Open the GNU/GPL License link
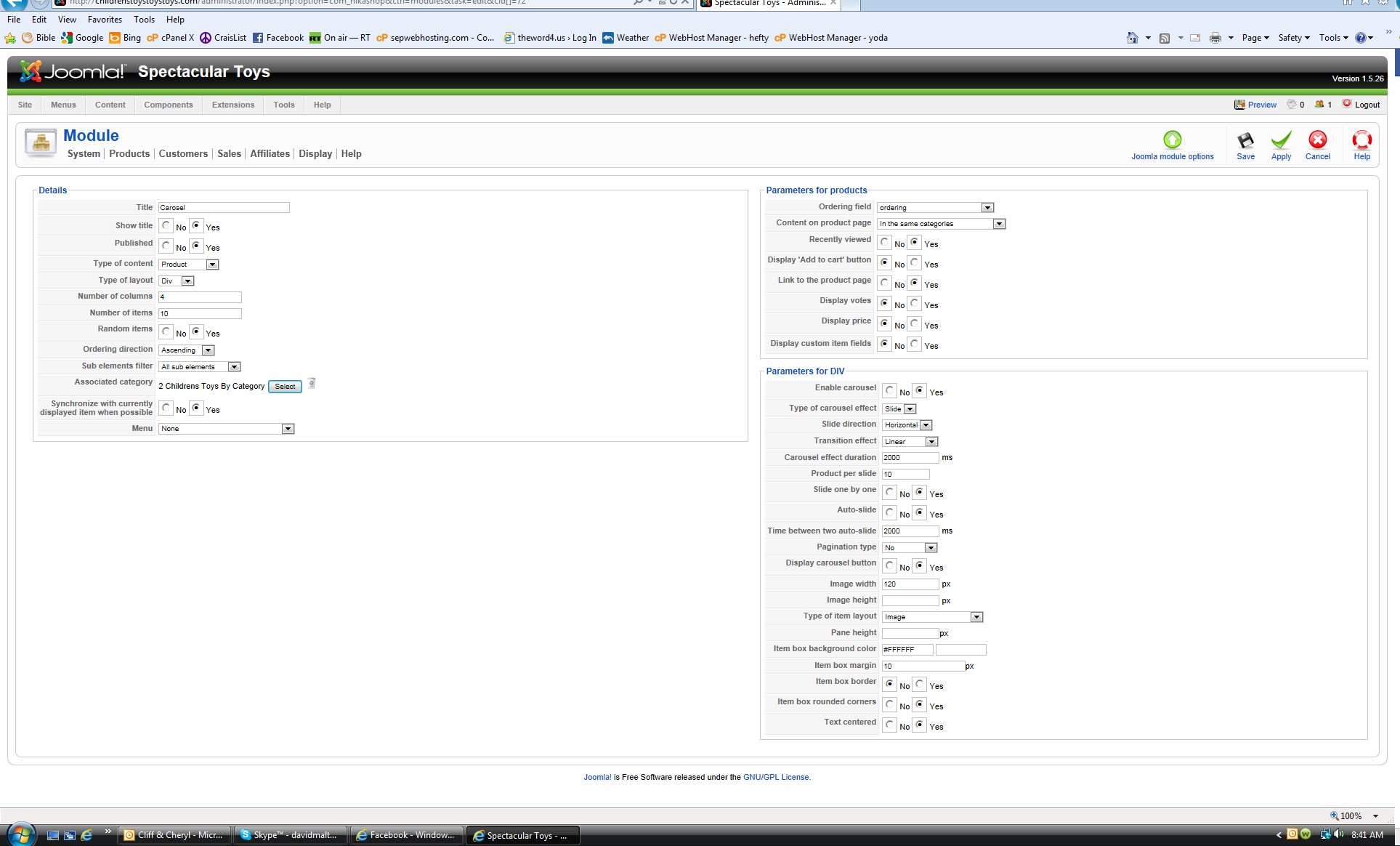 [x=775, y=777]
